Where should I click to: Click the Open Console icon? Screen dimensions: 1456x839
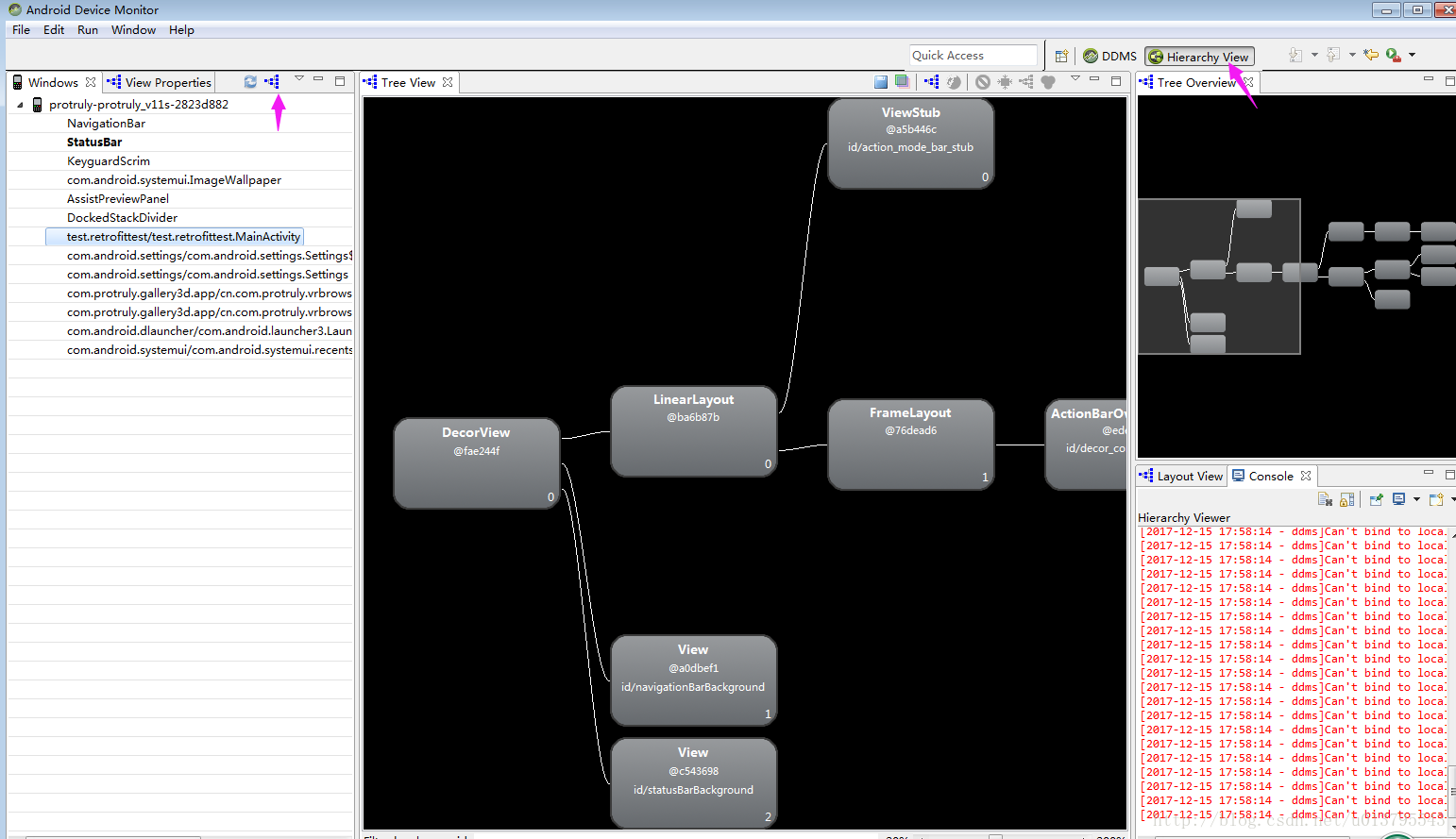tap(1436, 499)
